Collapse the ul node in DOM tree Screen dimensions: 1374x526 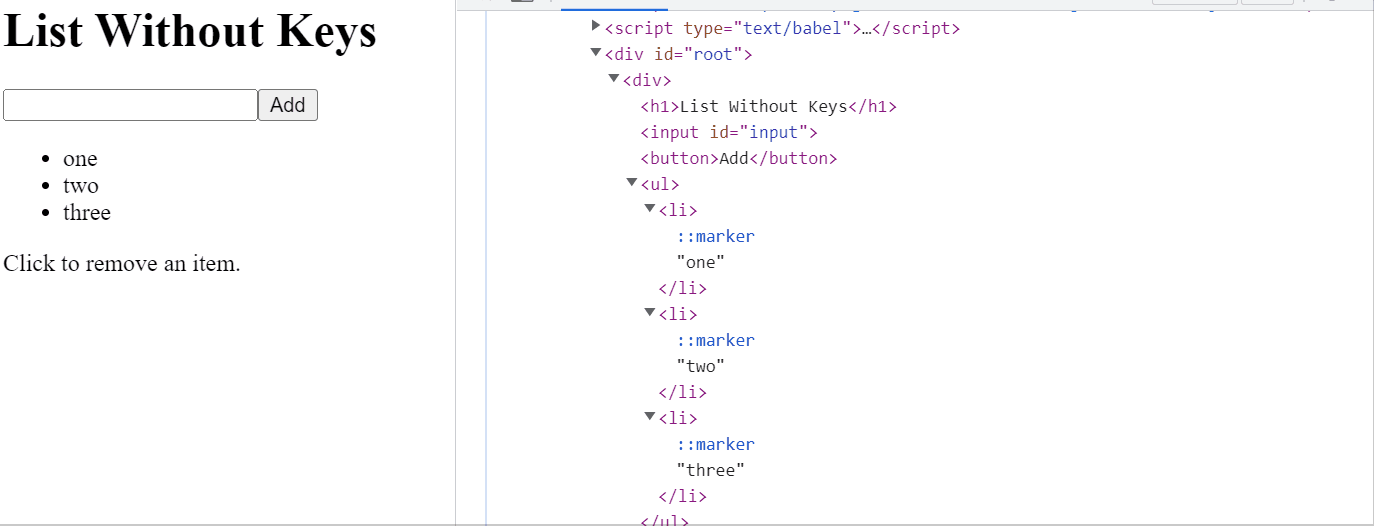coord(632,182)
